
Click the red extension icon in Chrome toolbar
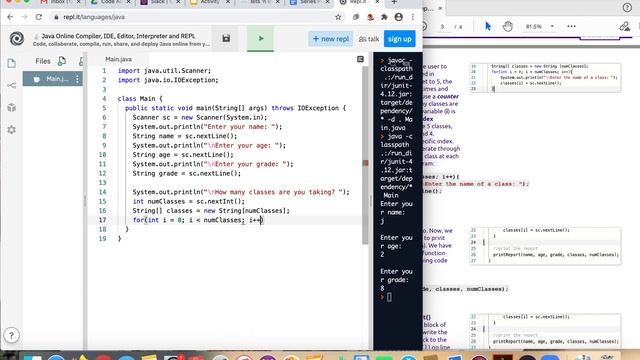pos(370,17)
